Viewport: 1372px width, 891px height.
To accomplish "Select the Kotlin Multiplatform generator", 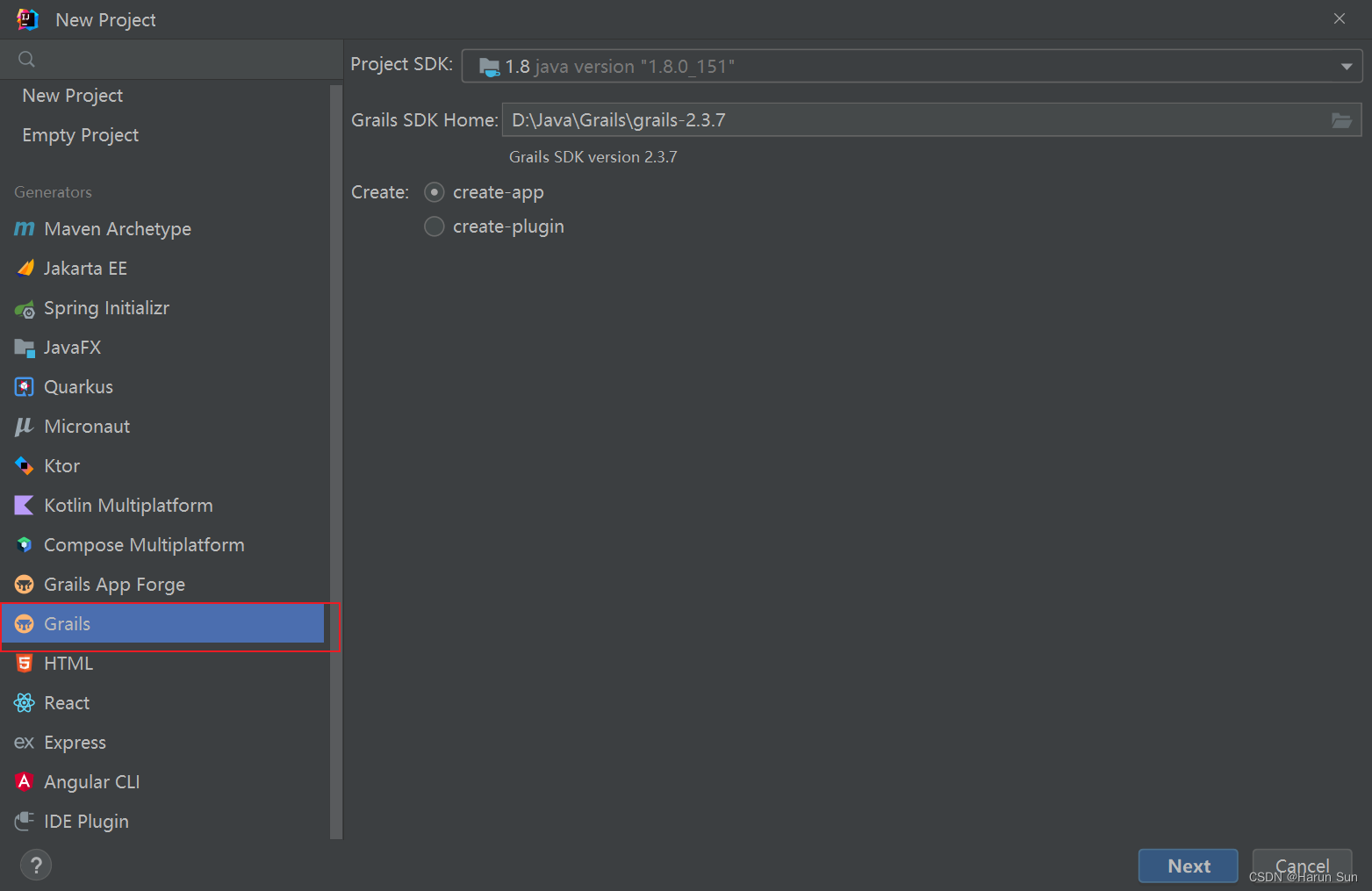I will click(164, 506).
